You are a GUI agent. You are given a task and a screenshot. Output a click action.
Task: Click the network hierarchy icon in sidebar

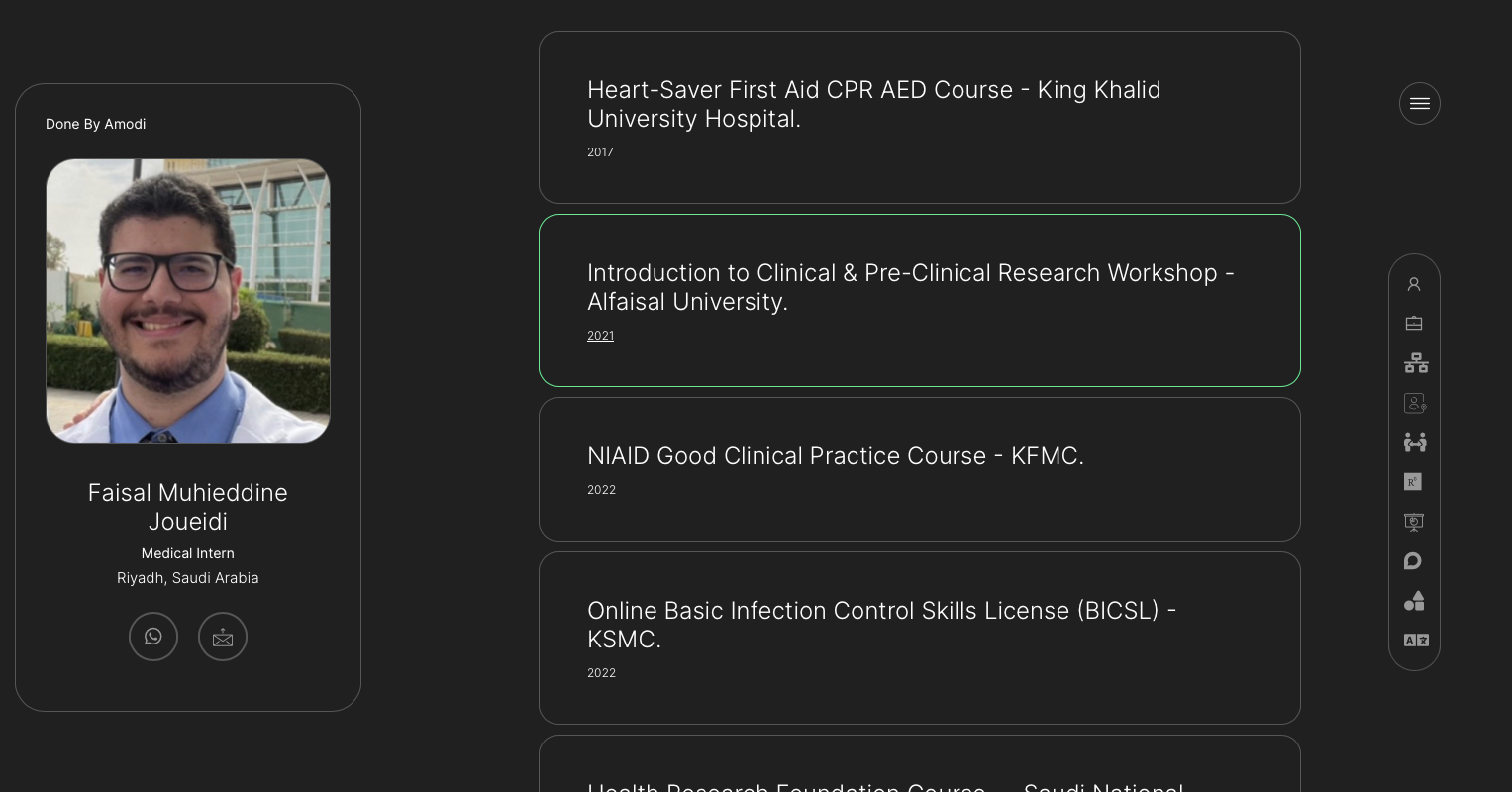coord(1415,363)
